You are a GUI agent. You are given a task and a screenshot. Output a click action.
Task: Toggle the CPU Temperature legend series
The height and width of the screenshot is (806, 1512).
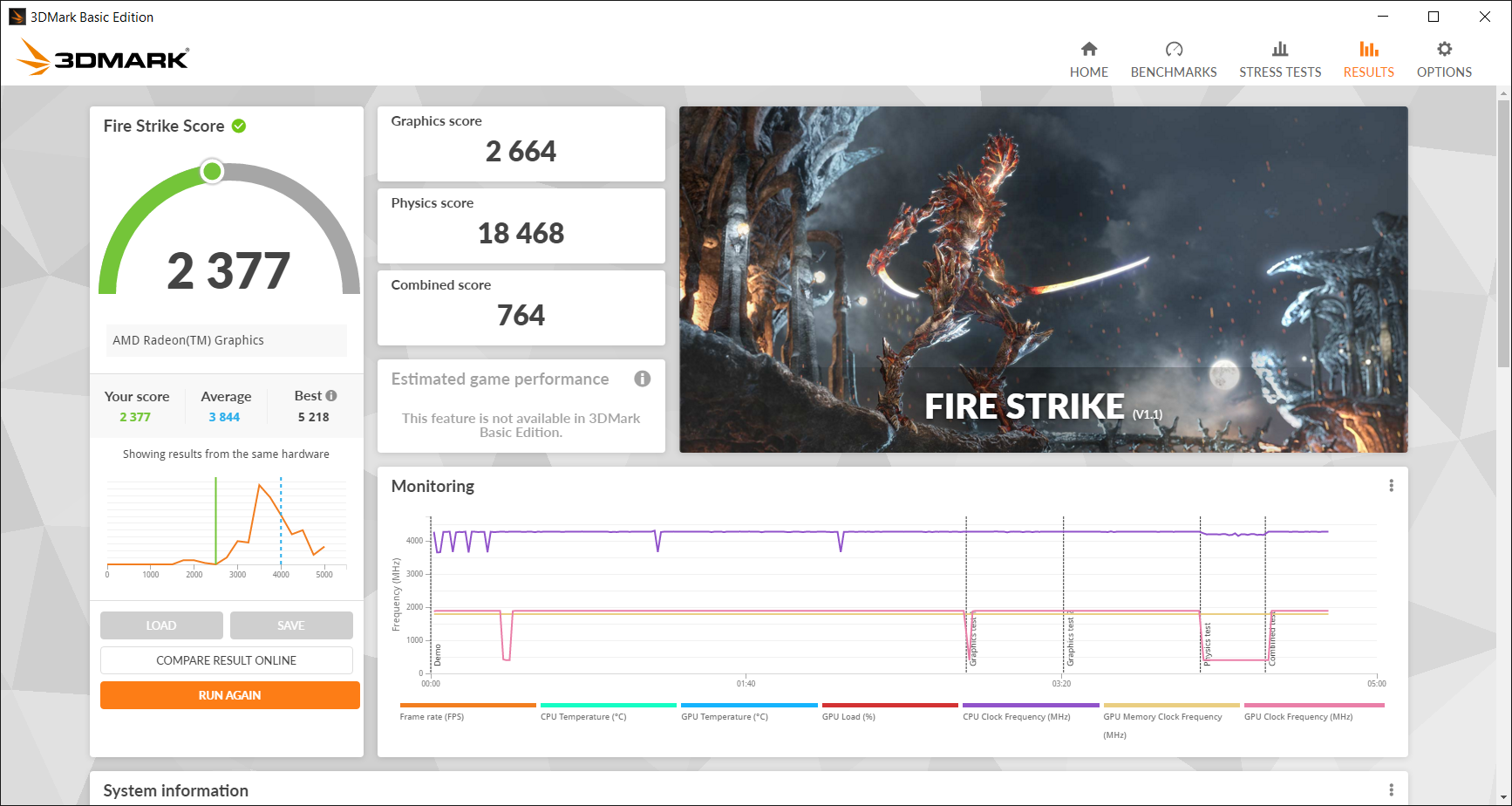pos(608,712)
